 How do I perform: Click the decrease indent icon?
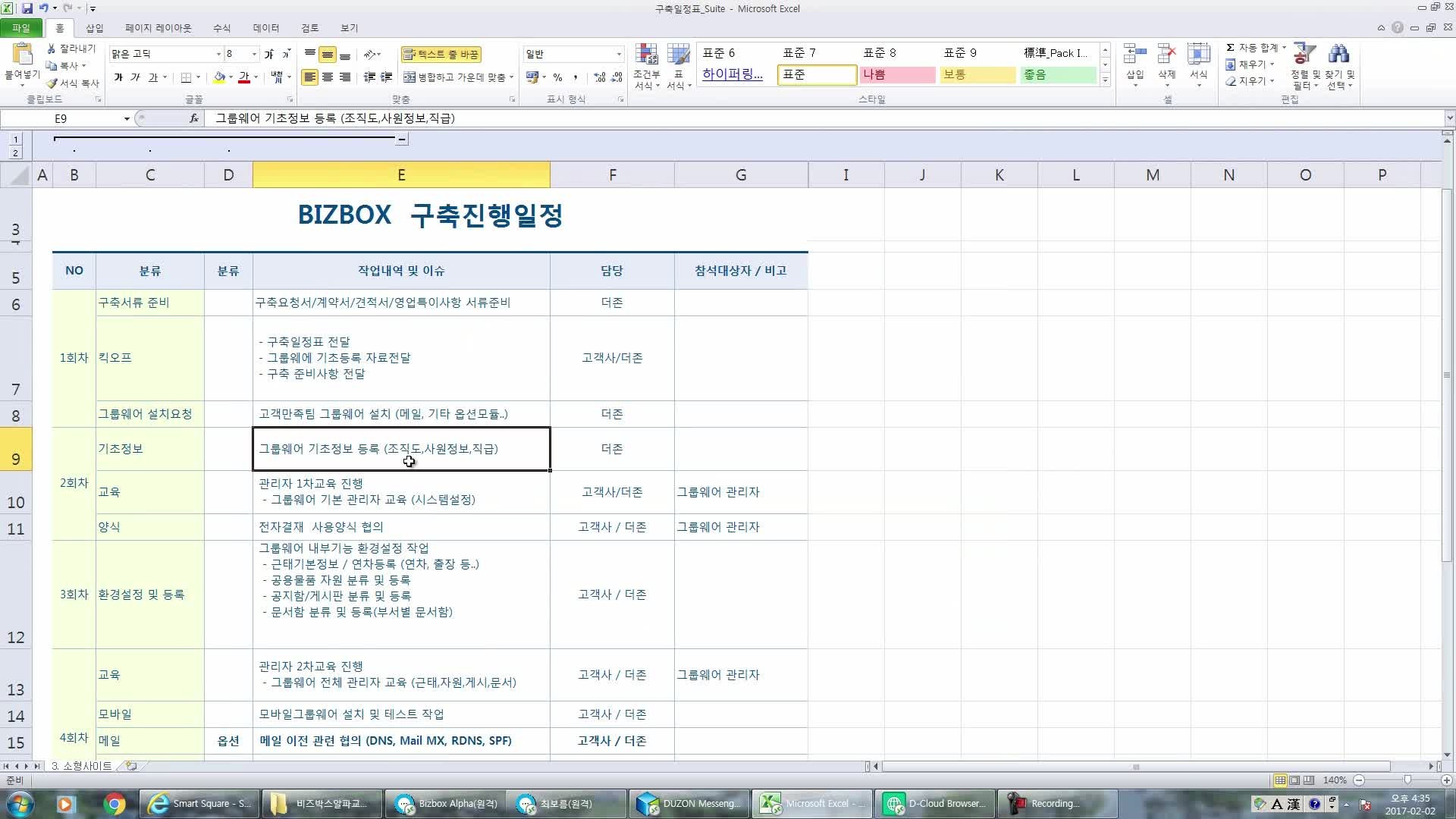[x=369, y=77]
